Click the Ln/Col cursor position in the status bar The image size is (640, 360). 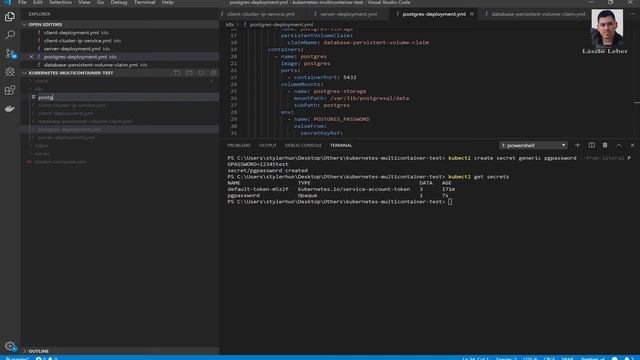click(x=475, y=358)
